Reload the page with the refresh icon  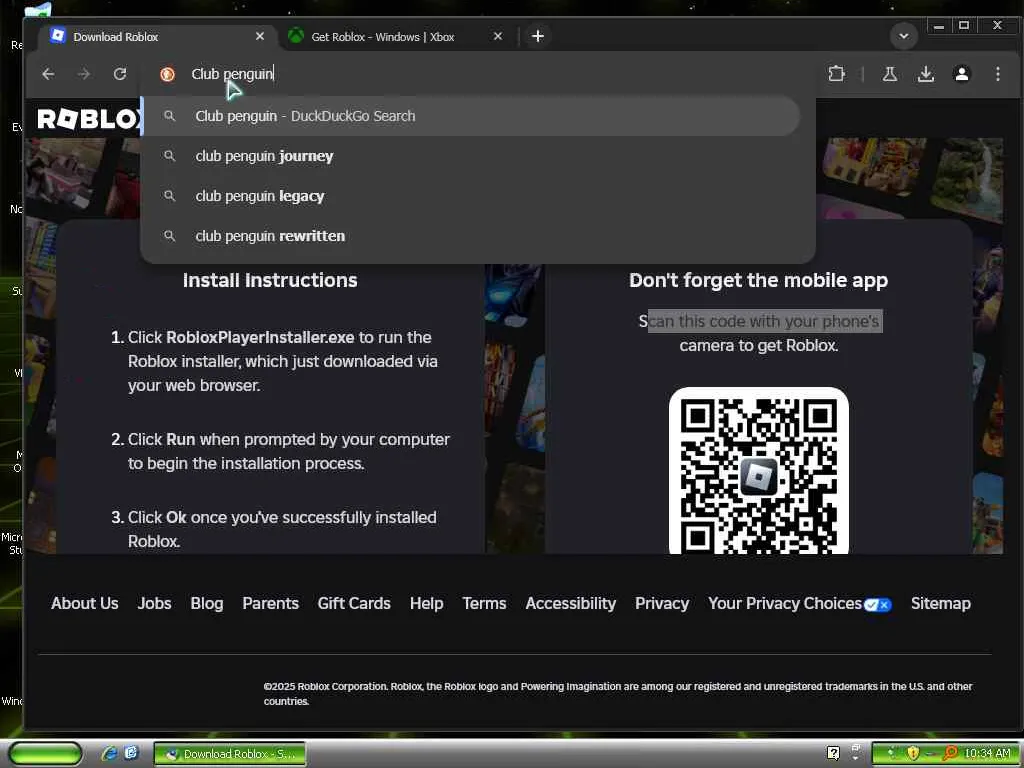(120, 74)
